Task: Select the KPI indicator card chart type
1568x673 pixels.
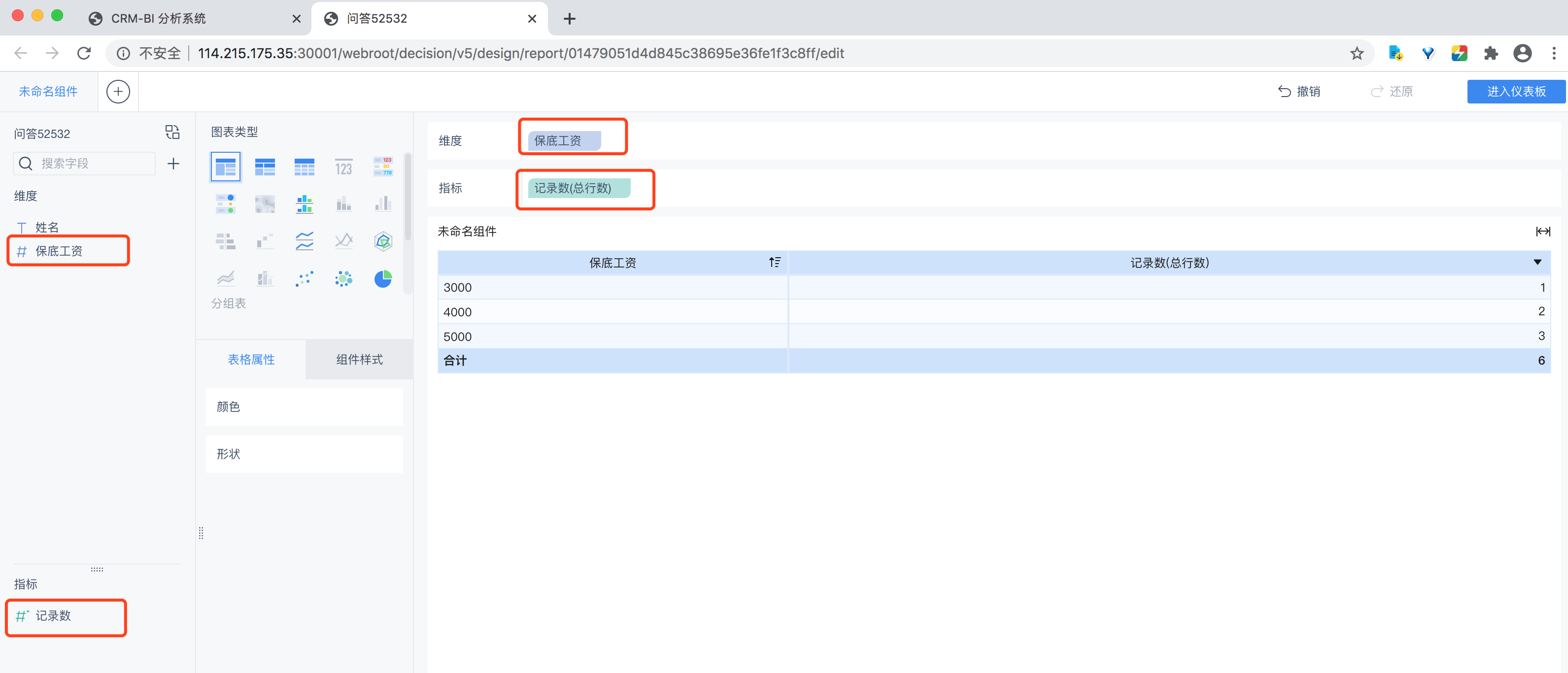Action: click(x=344, y=167)
